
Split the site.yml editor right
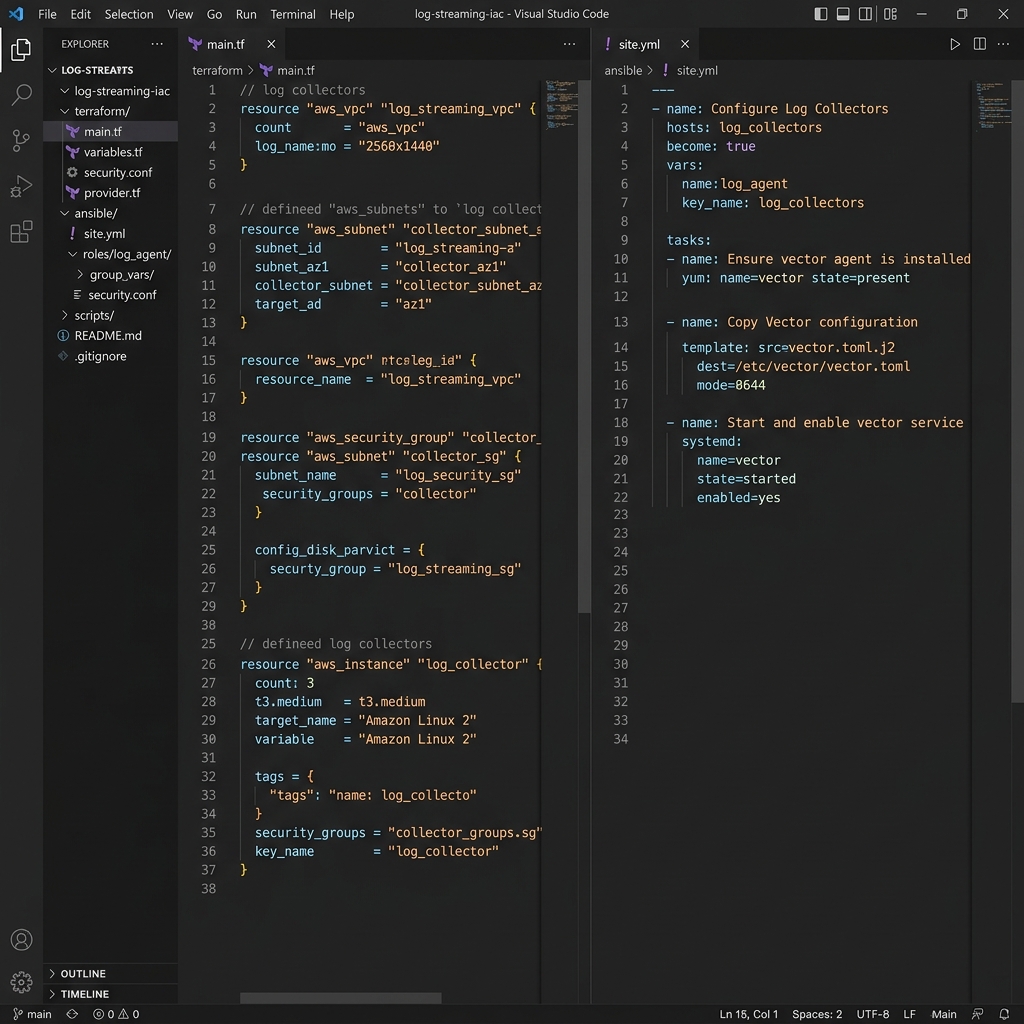click(980, 44)
